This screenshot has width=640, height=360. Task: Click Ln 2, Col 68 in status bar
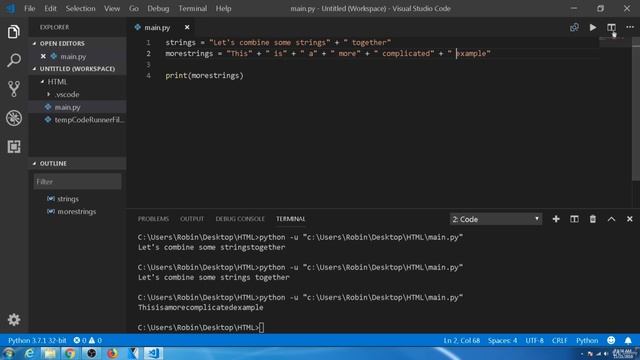click(x=462, y=340)
